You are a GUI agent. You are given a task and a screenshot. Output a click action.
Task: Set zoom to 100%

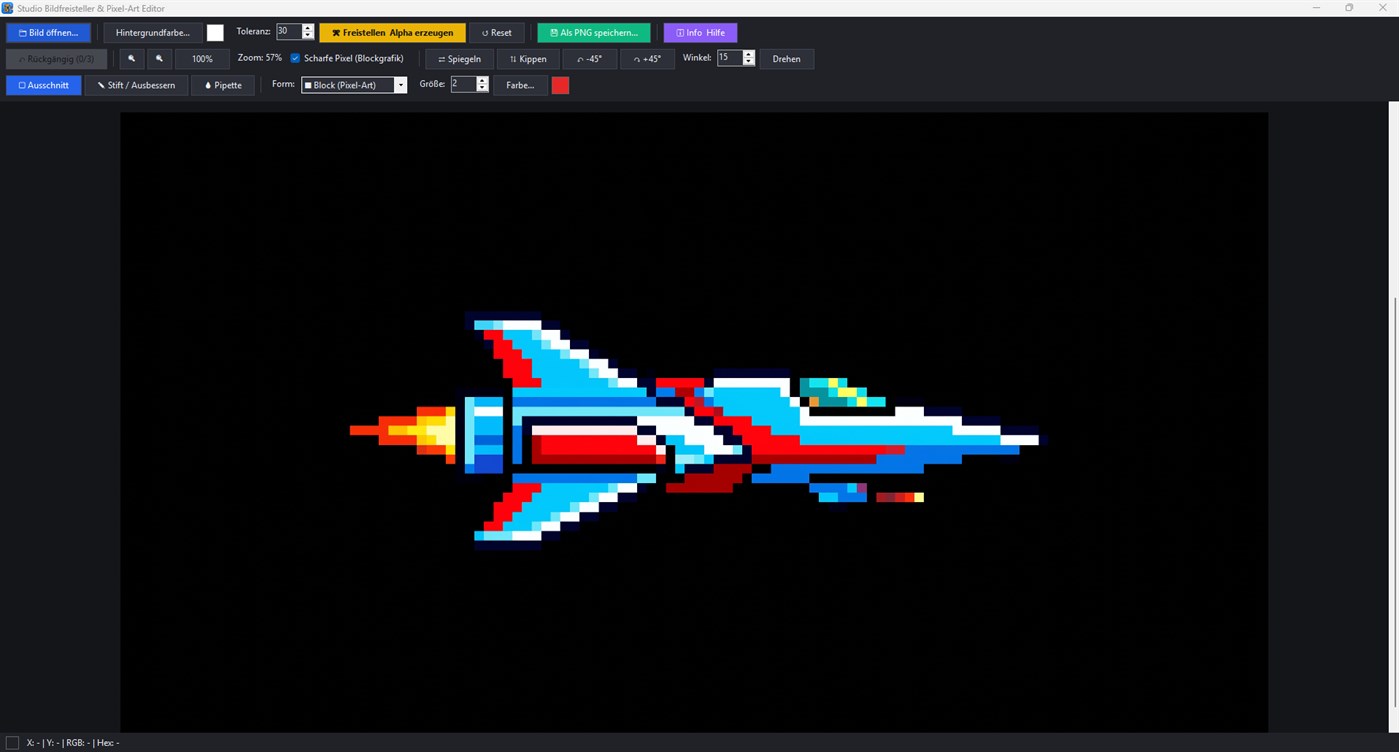point(202,59)
